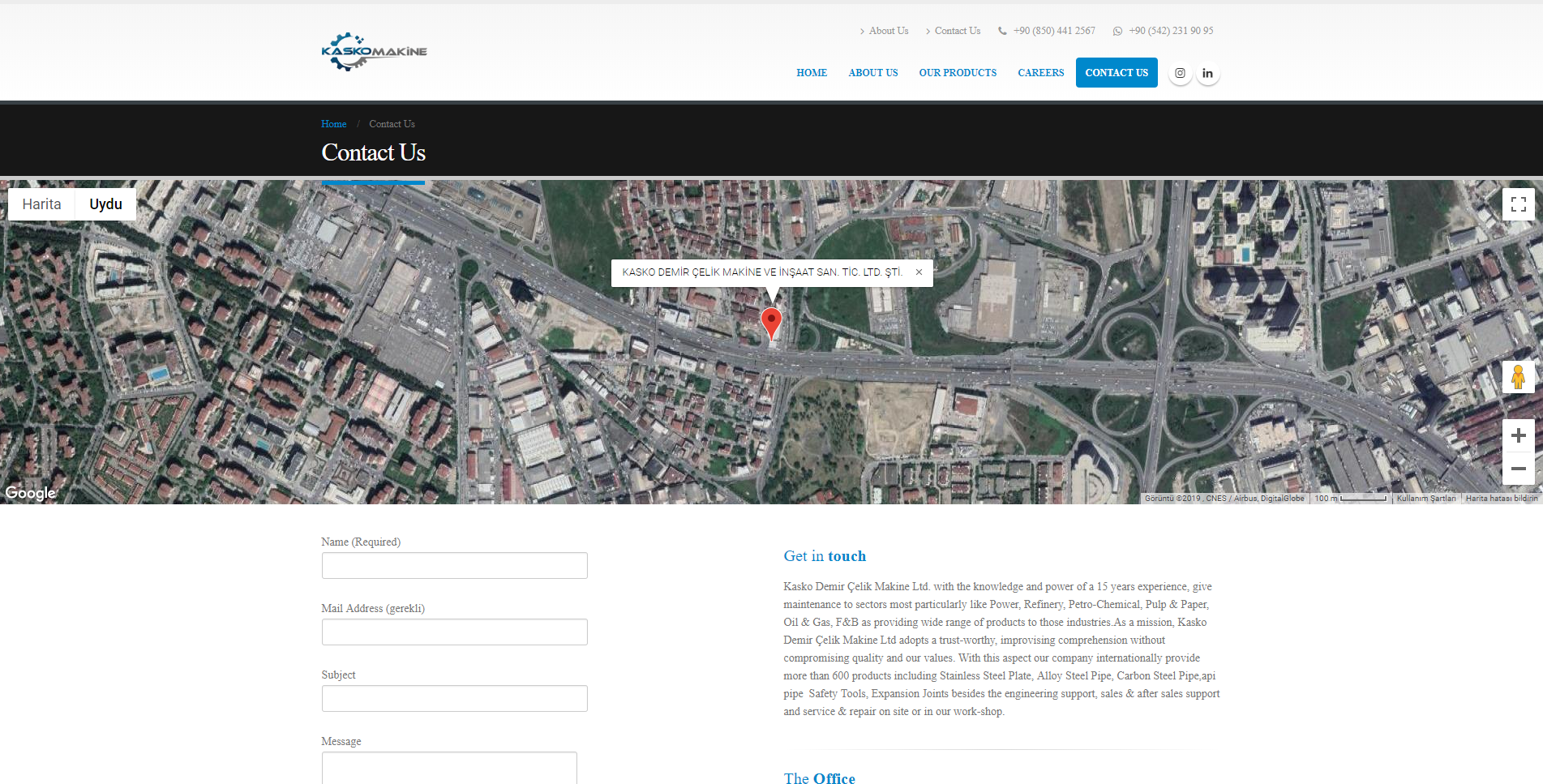Screen dimensions: 1543x784
Task: Close the Kasko Demir map info window
Action: tap(919, 272)
